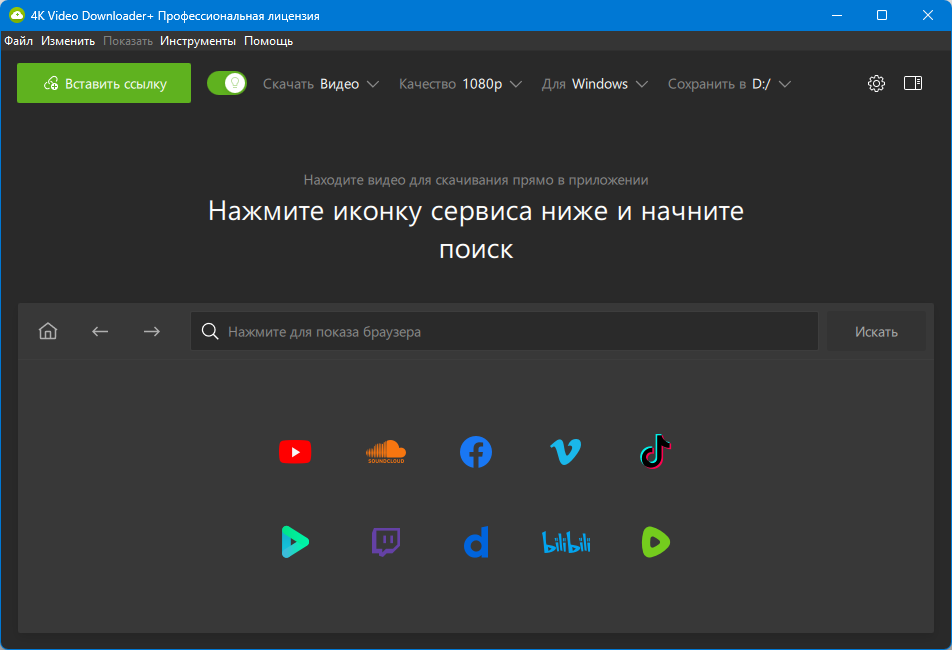Screen dimensions: 952x650
Task: Open Dailymotion service icon
Action: point(476,543)
